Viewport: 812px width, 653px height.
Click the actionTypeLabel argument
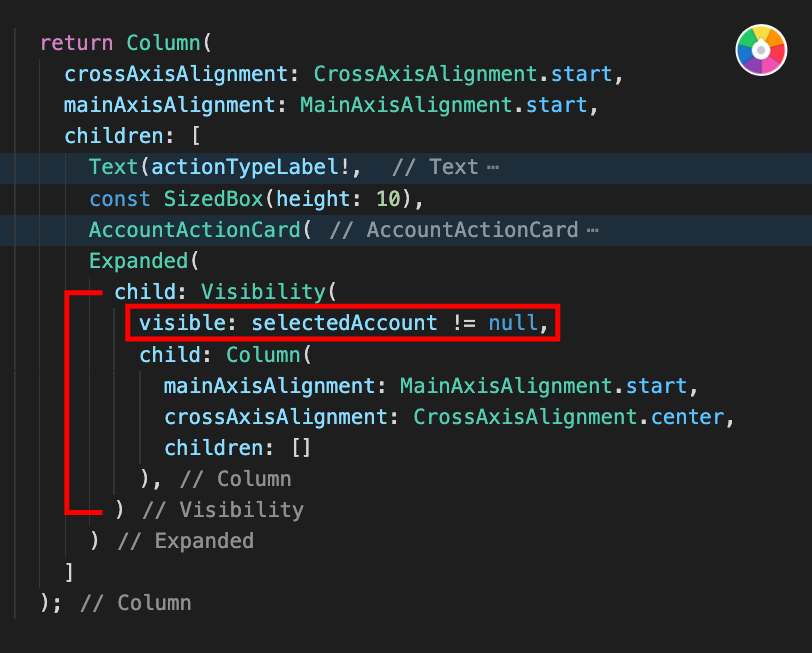[244, 168]
